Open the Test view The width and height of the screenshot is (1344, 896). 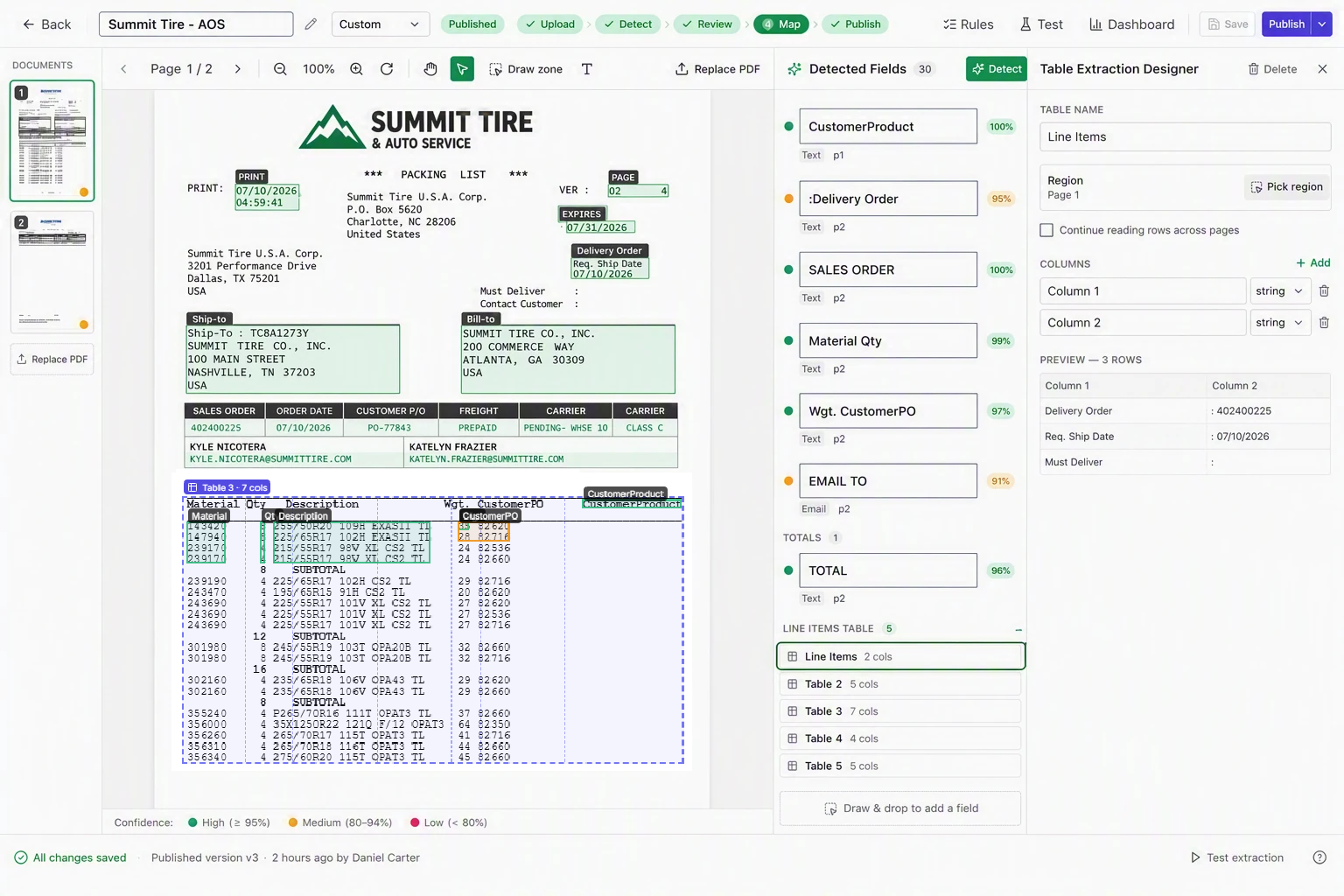[1041, 24]
